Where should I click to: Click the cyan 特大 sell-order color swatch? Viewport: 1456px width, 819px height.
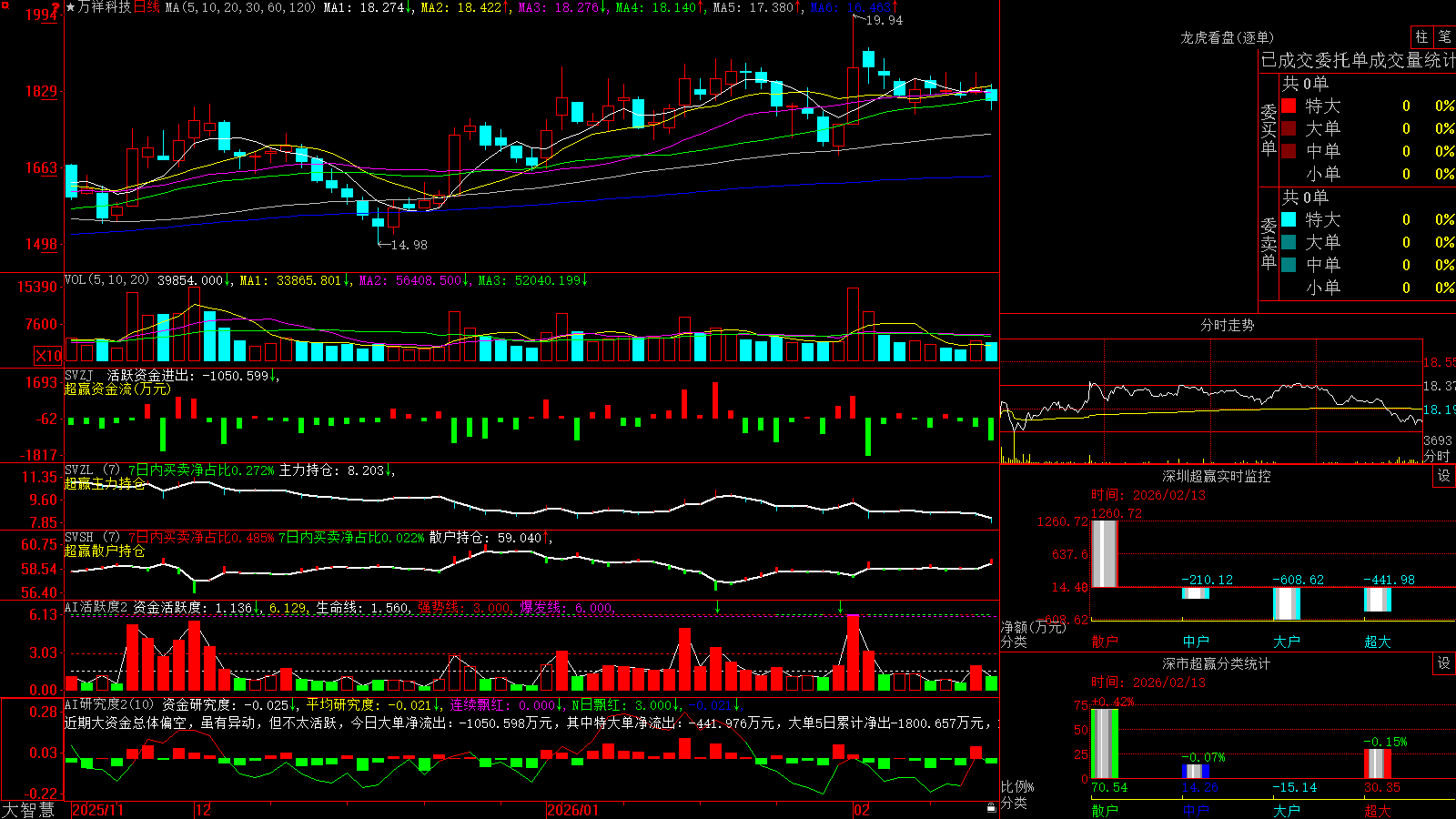pyautogui.click(x=1289, y=219)
